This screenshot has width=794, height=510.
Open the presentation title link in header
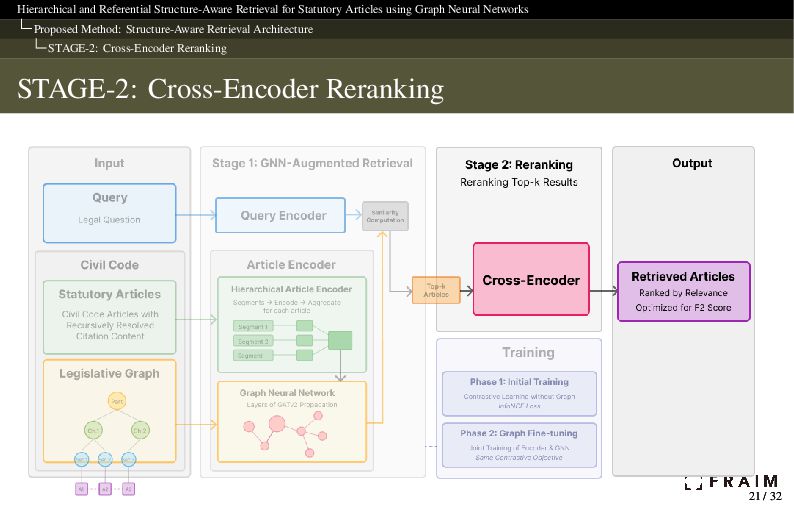(x=272, y=9)
